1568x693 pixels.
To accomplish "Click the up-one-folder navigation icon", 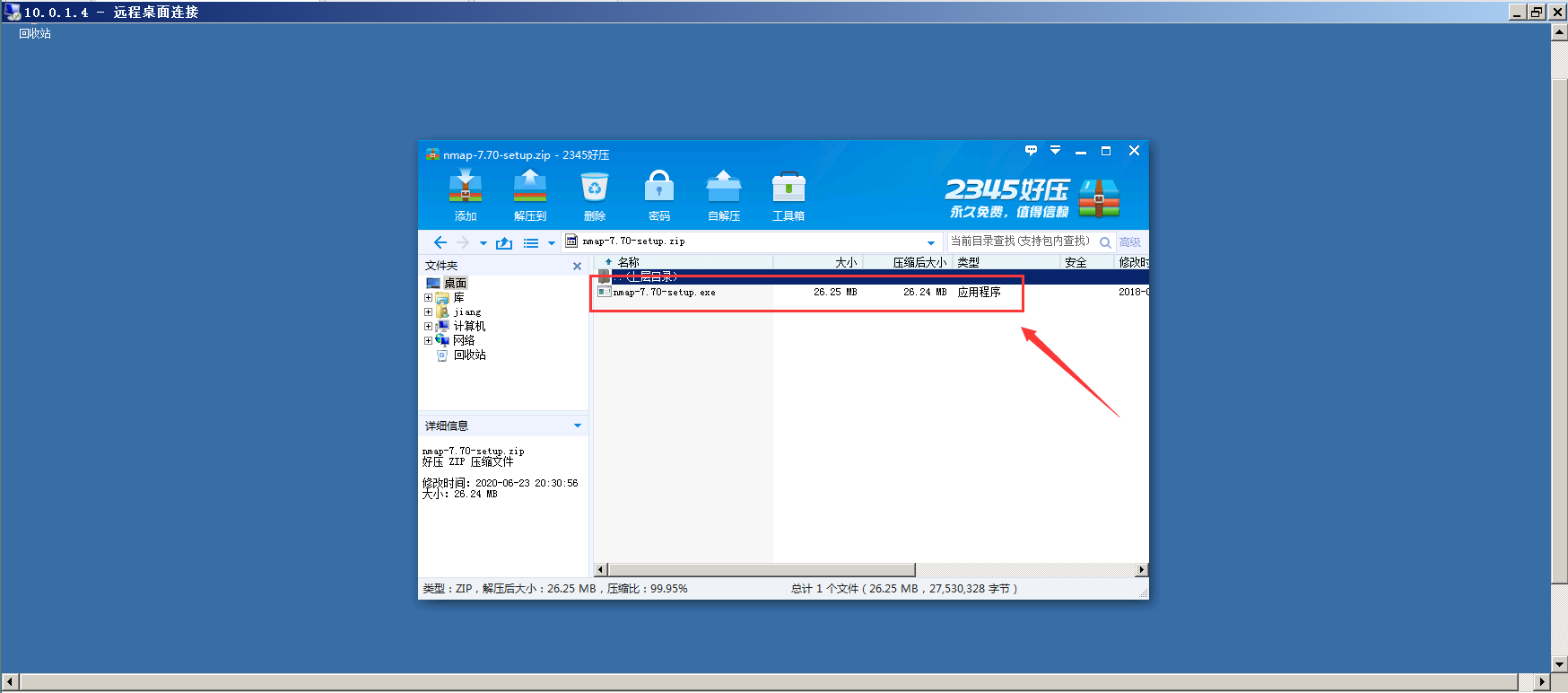I will pyautogui.click(x=504, y=242).
